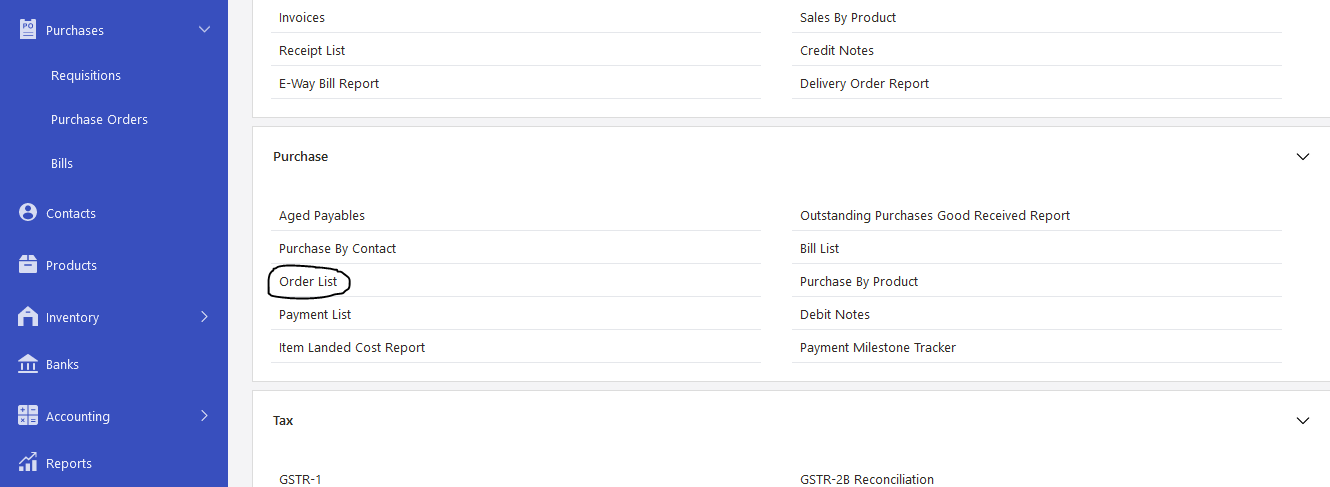Image resolution: width=1330 pixels, height=487 pixels.
Task: Click the Inventory warehouse icon
Action: (28, 317)
